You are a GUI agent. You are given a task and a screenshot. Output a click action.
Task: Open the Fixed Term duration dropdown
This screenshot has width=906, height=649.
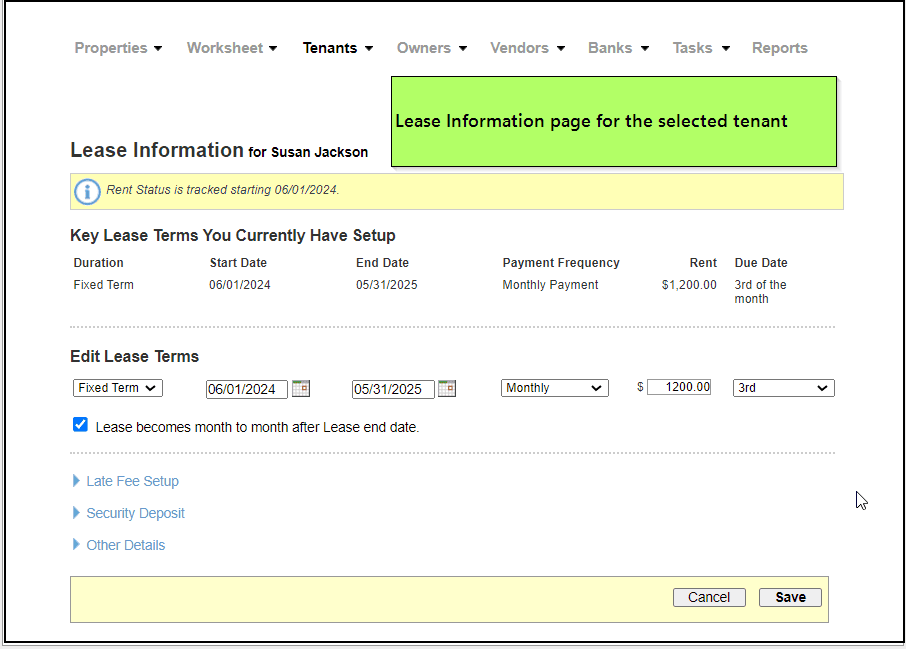click(x=117, y=388)
